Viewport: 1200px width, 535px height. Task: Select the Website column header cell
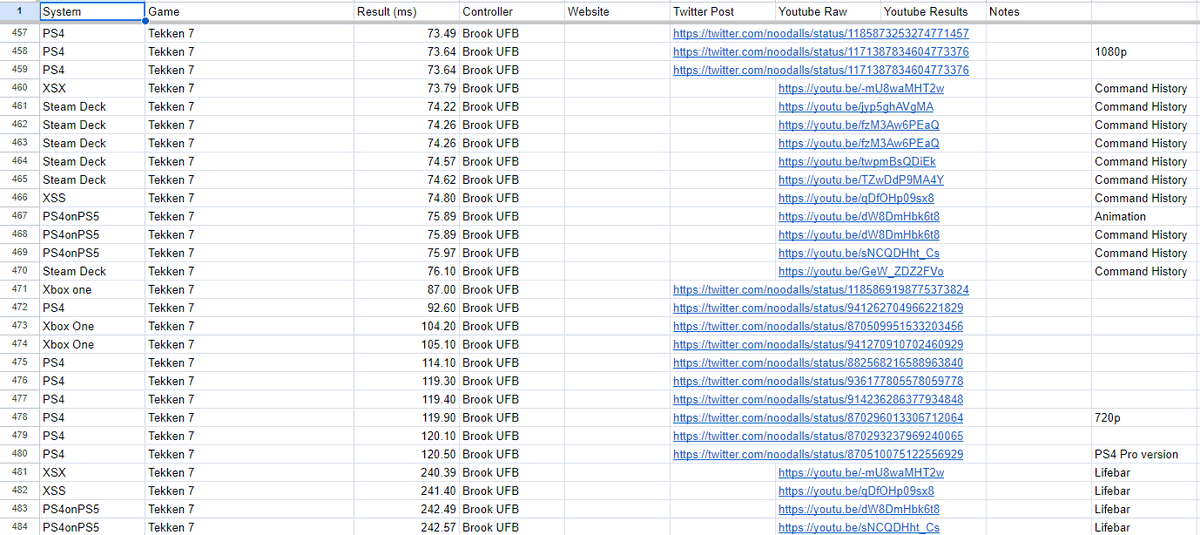[616, 11]
